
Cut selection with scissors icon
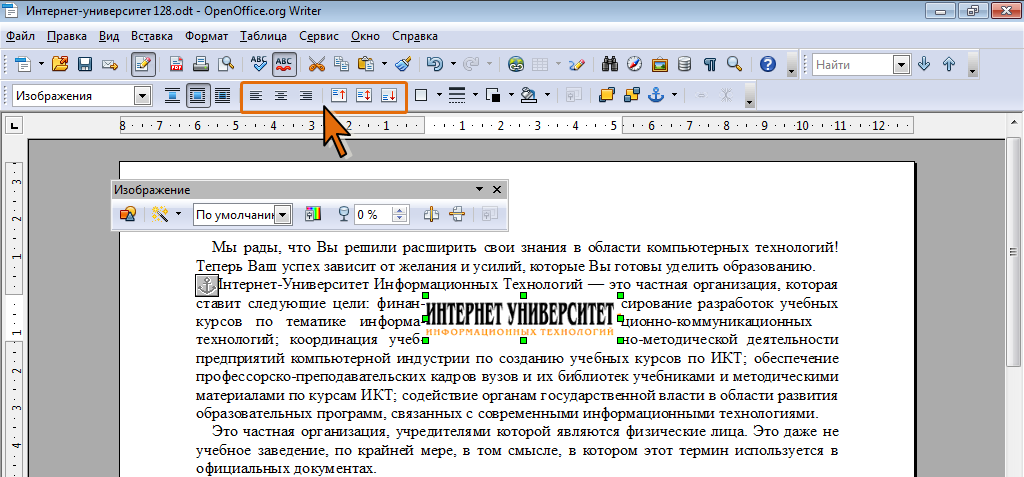(x=317, y=64)
